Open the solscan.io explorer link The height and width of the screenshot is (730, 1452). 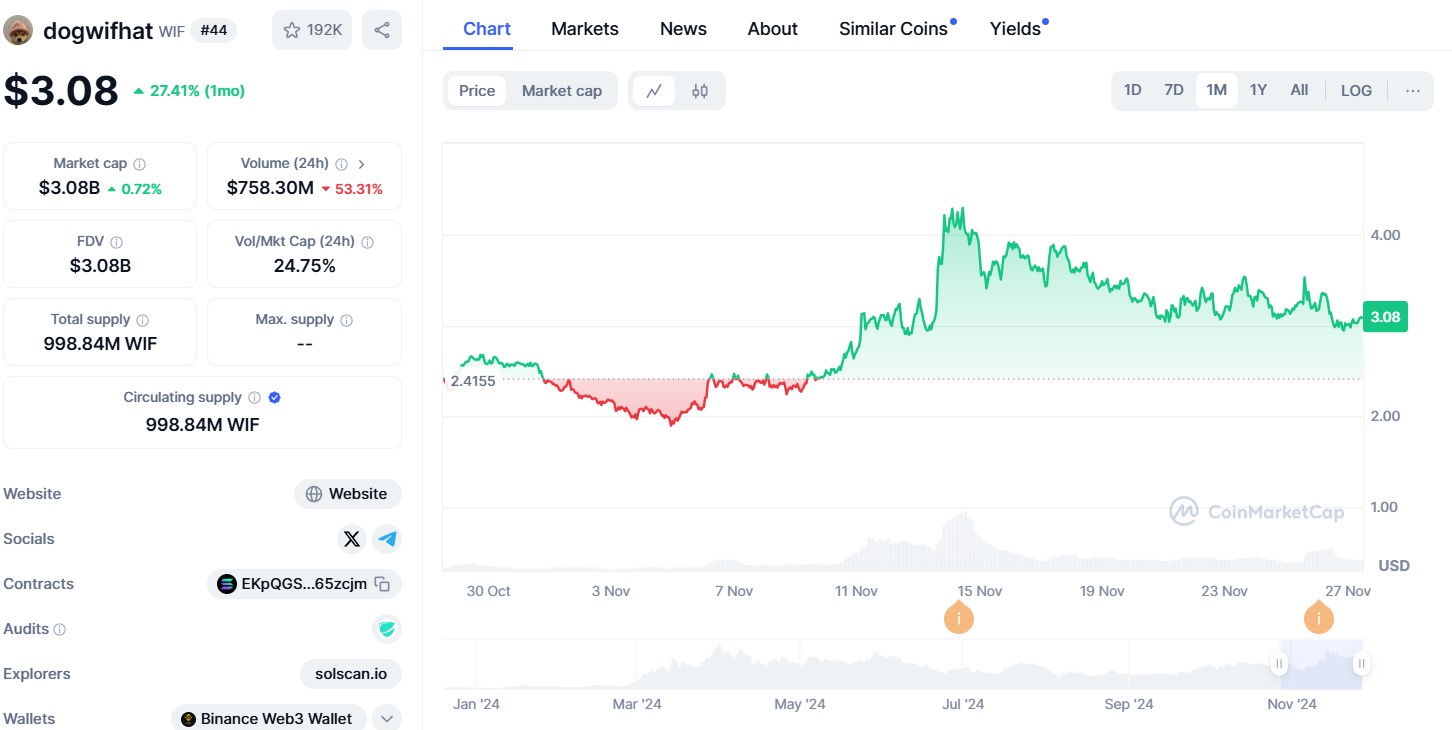pos(351,674)
